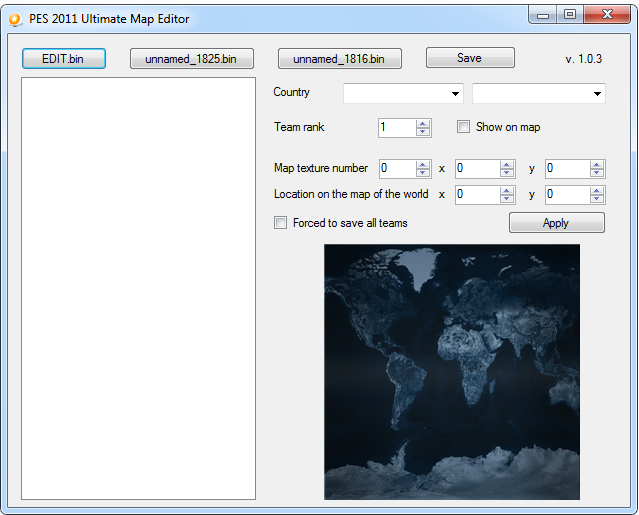Open the first Country dropdown
The width and height of the screenshot is (639, 515).
pyautogui.click(x=403, y=93)
